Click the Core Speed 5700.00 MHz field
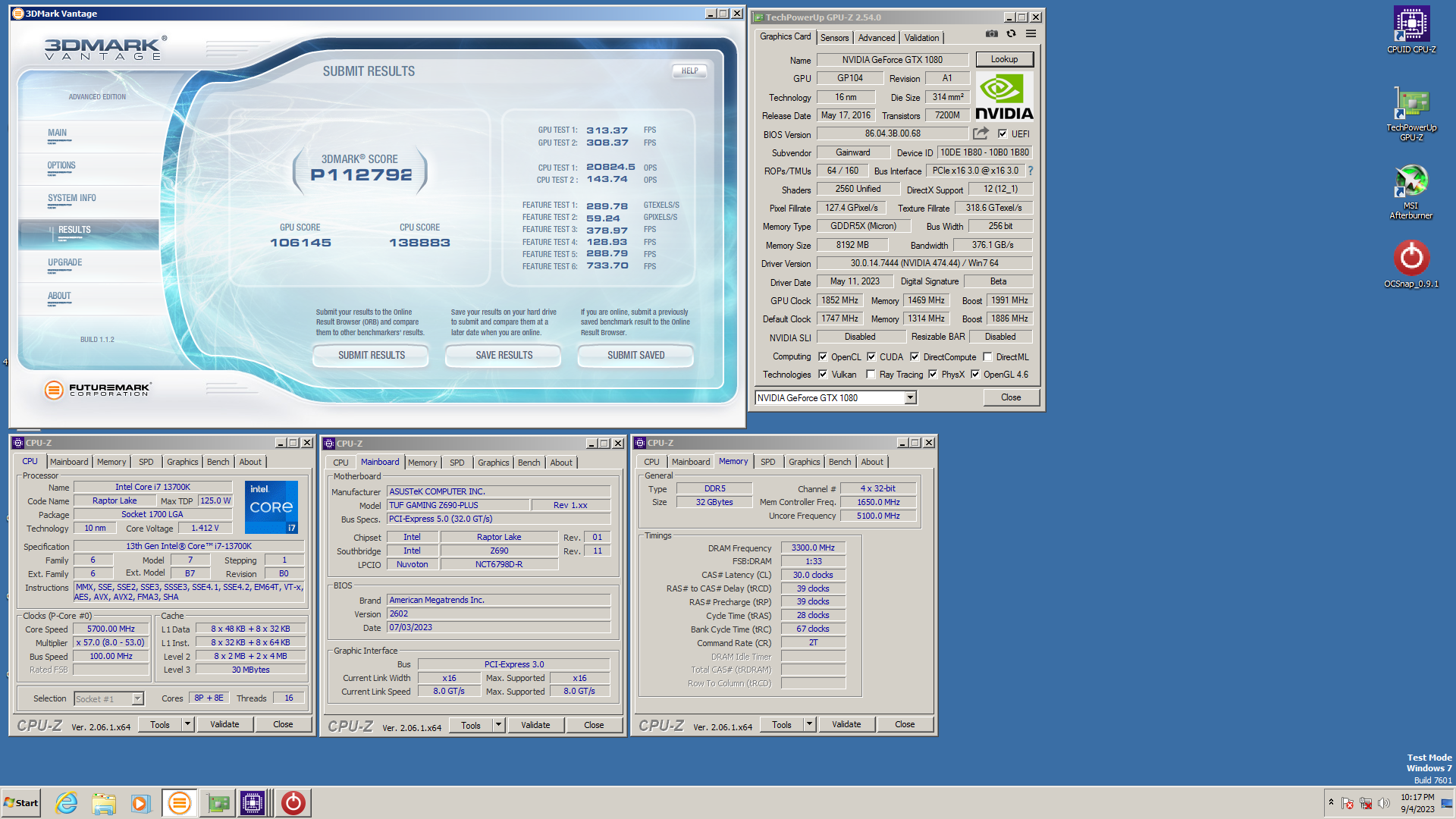 pyautogui.click(x=111, y=629)
